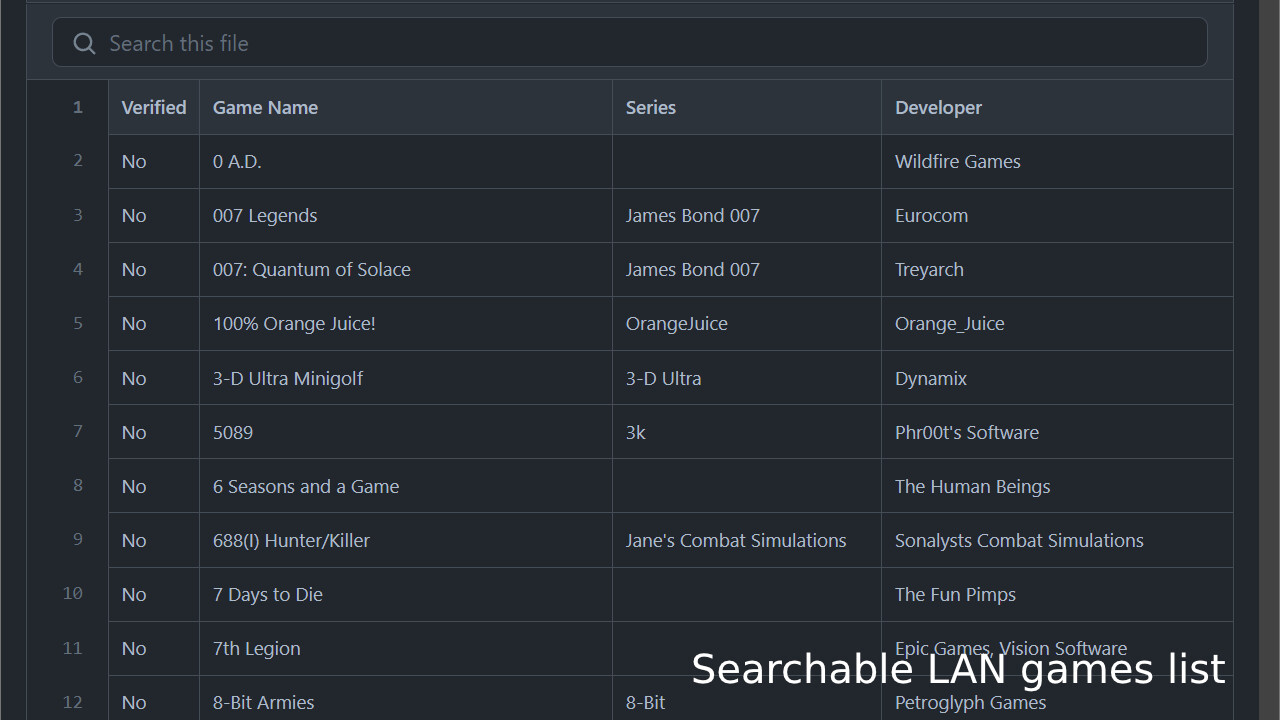Click the 'Treyarch' developer cell
This screenshot has width=1280, height=720.
(x=929, y=270)
